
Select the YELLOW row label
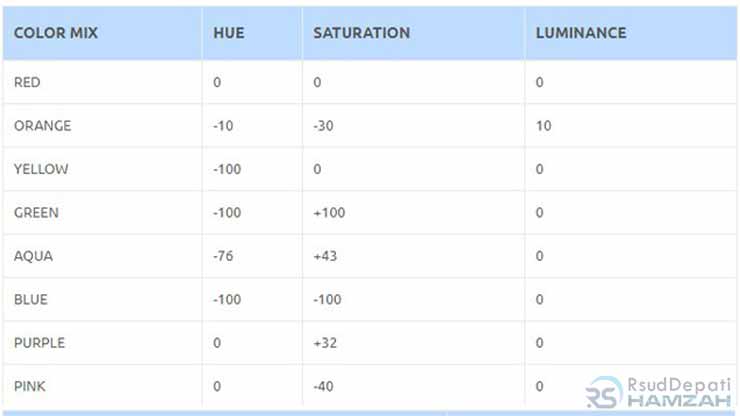tap(41, 169)
